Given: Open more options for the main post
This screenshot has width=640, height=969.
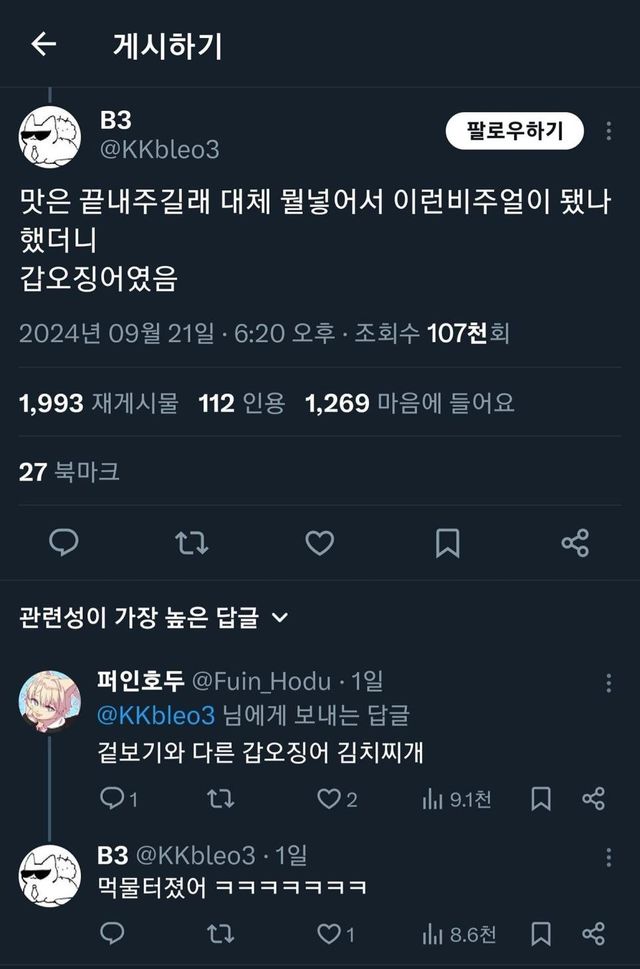Looking at the screenshot, I should click(609, 131).
